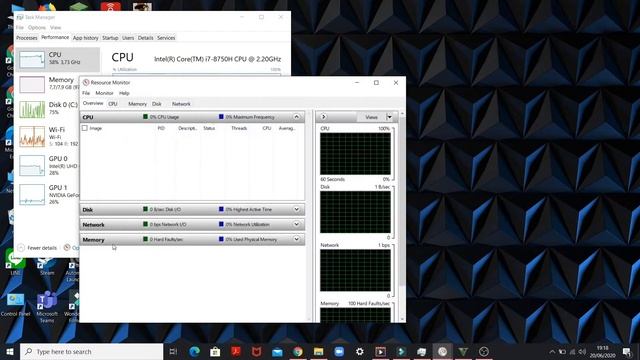
Task: Open Monitor menu in Resource Monitor
Action: coord(104,93)
